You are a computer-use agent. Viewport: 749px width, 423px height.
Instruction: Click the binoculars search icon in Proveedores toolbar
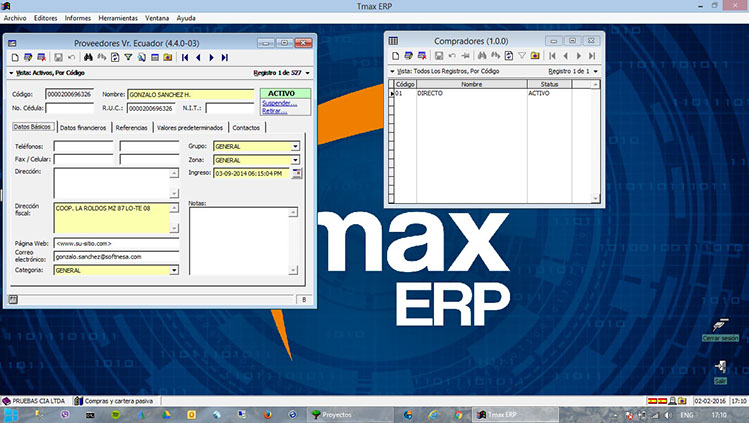point(89,58)
